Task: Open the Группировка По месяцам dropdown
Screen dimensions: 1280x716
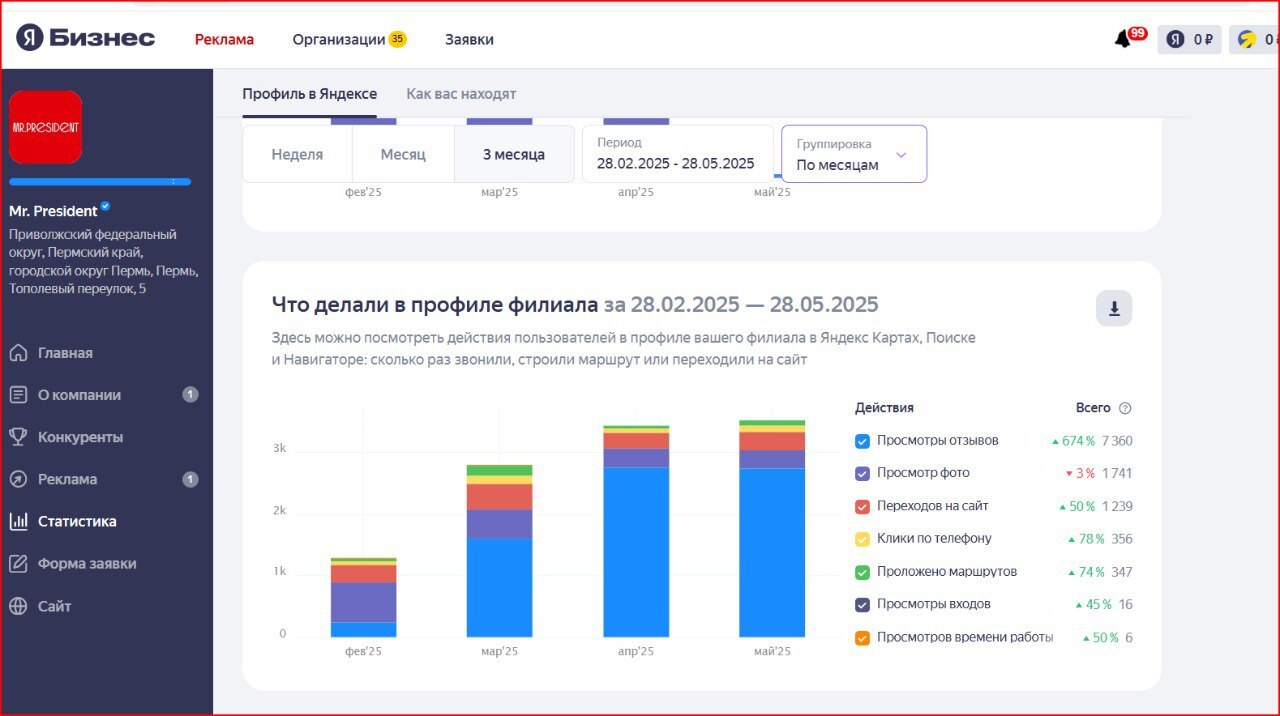Action: tap(854, 154)
